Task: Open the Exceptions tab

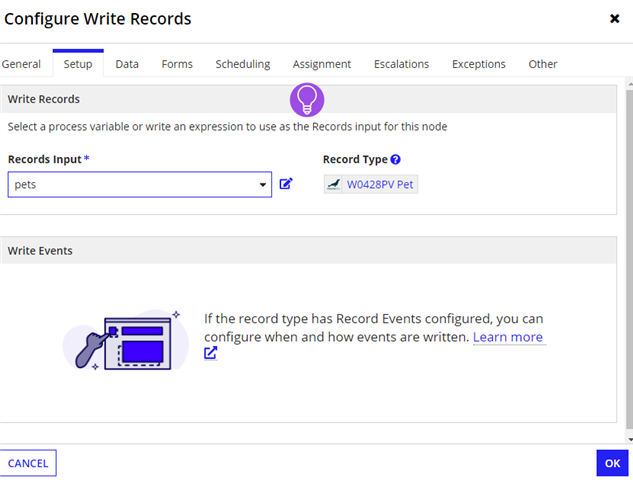Action: 479,64
